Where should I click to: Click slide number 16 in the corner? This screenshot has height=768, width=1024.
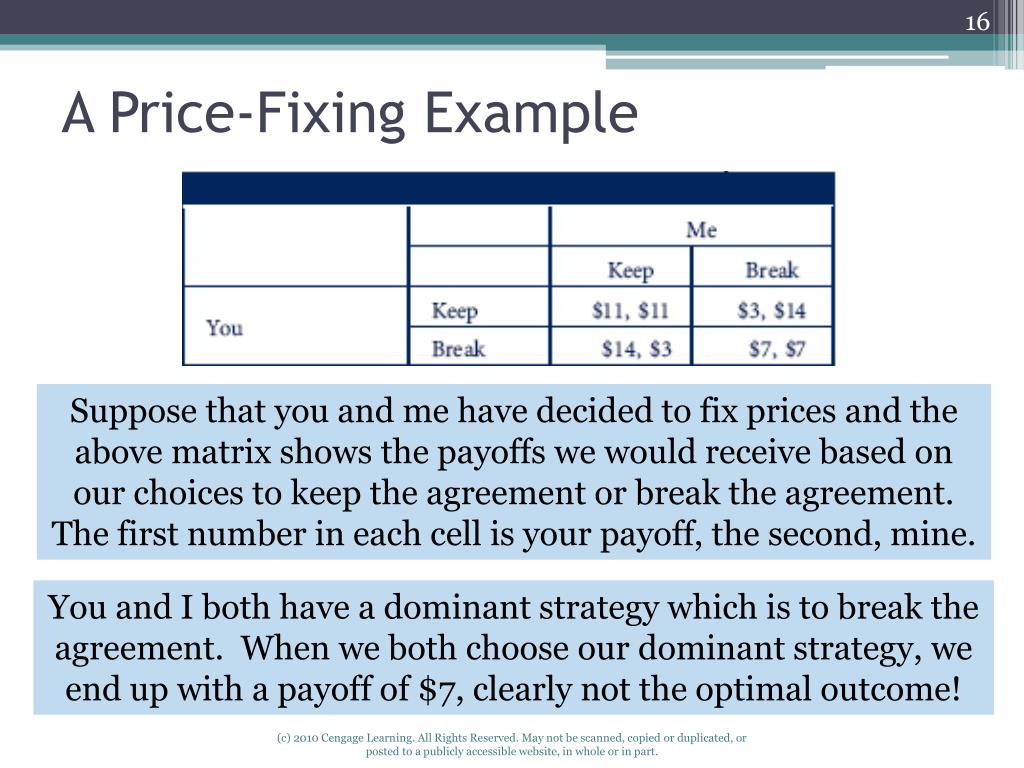click(x=977, y=22)
